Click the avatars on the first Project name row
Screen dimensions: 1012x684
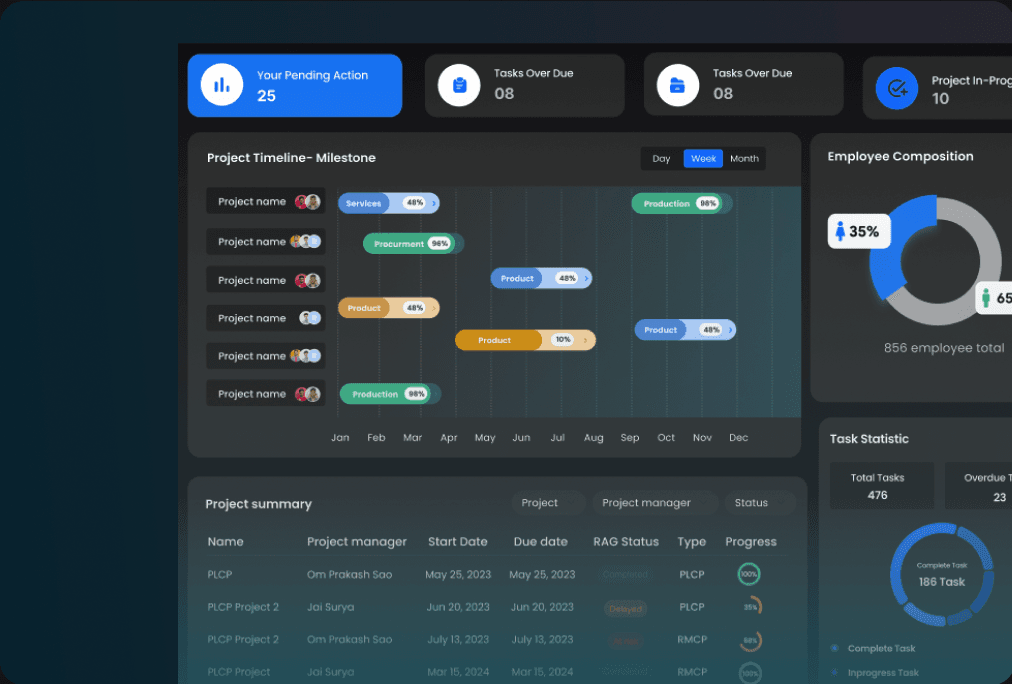pos(308,202)
